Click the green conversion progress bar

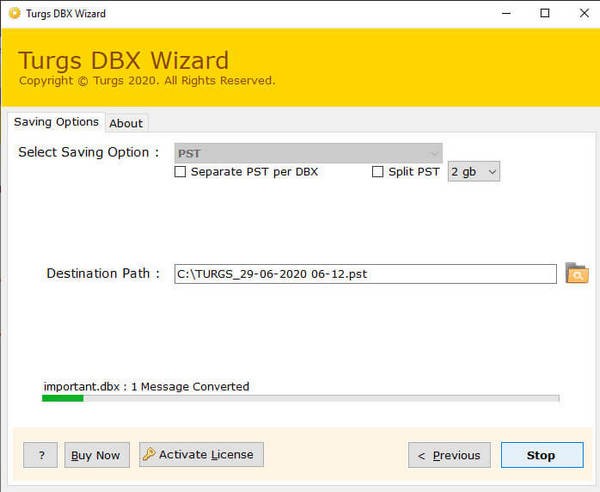pos(300,398)
